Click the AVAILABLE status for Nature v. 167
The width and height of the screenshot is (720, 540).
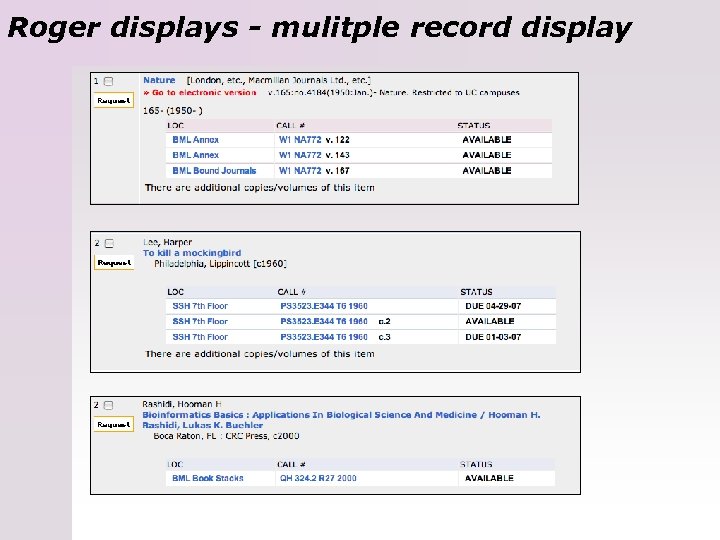coord(487,171)
